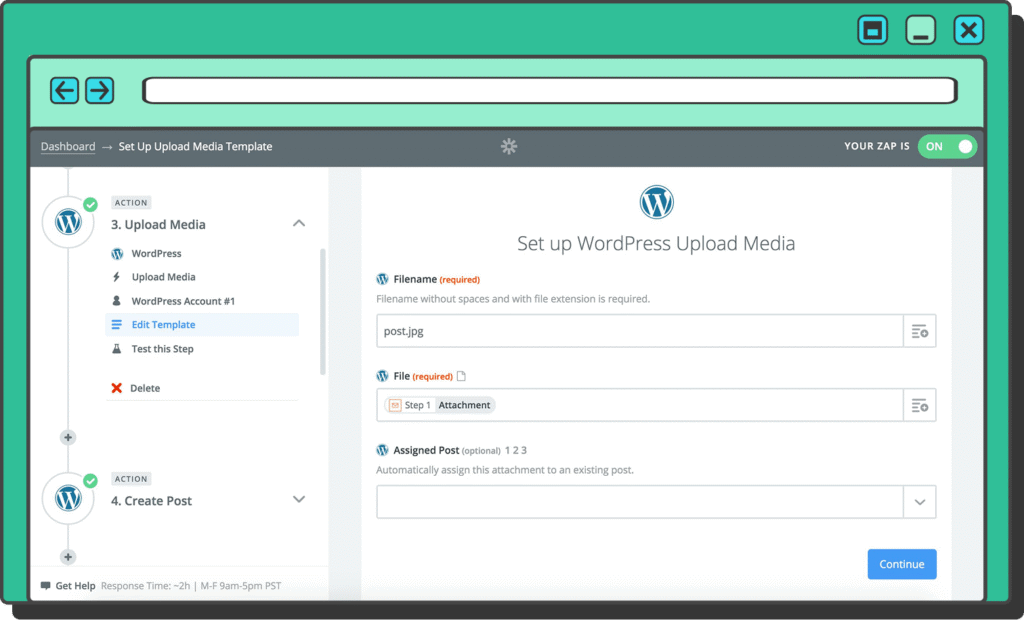Image resolution: width=1024 pixels, height=620 pixels.
Task: Open WordPress Account #1 item
Action: (x=183, y=301)
